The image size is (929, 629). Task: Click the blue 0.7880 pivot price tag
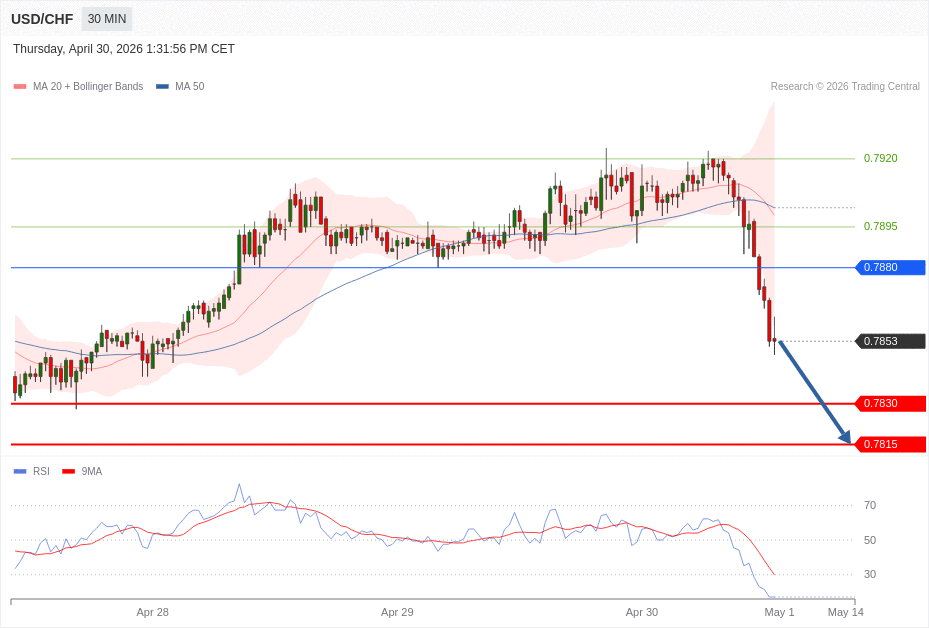click(889, 267)
